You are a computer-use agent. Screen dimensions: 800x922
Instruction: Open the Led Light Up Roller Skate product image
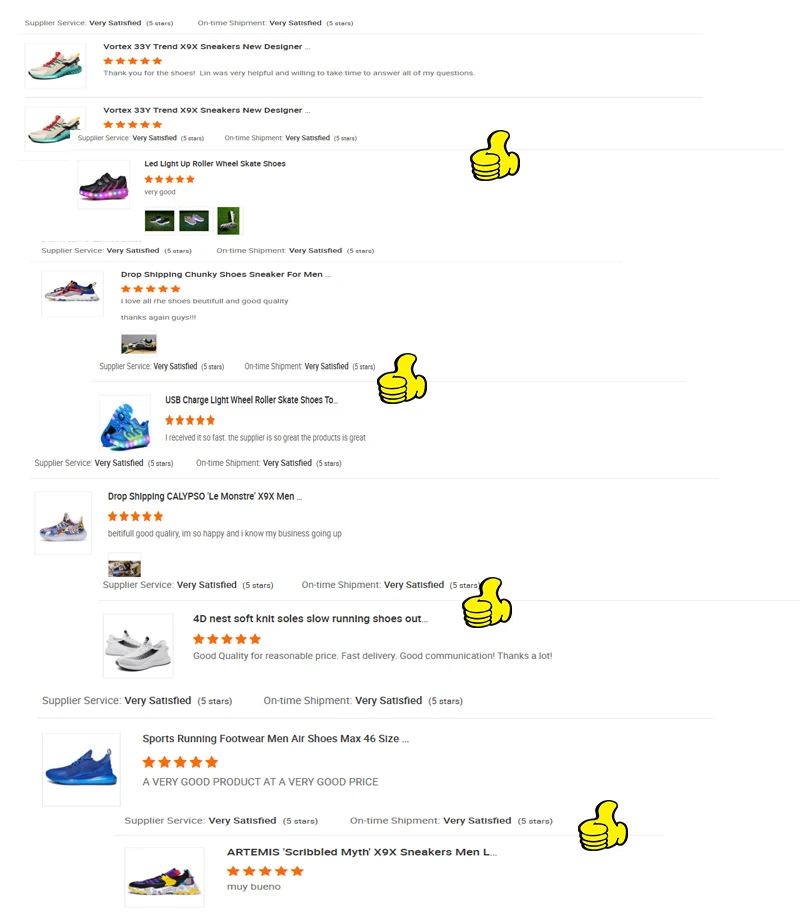click(104, 184)
